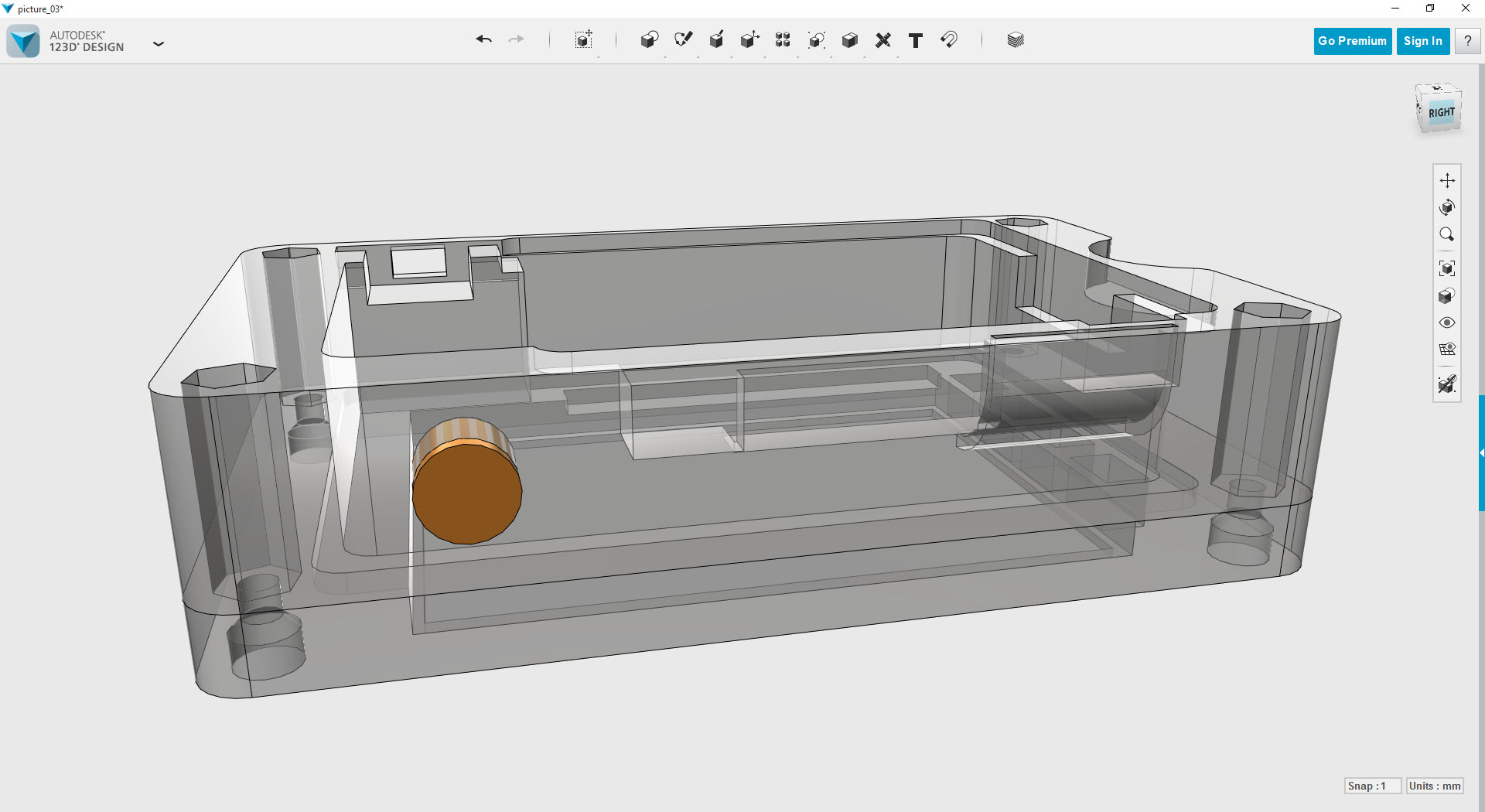Open the Sketch tools

pos(683,40)
